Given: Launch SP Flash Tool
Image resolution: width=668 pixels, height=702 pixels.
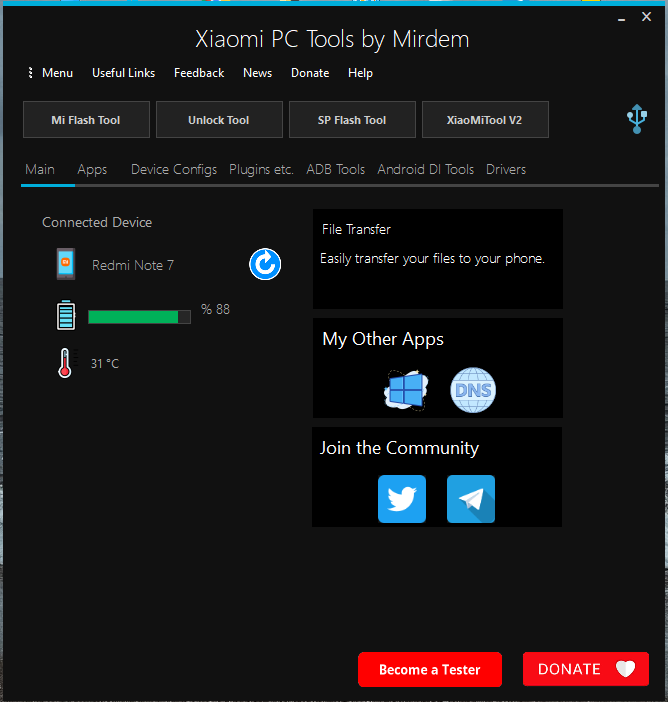Looking at the screenshot, I should [x=352, y=120].
